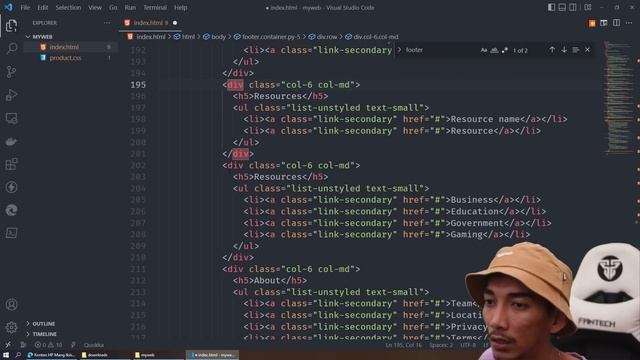Screen dimensions: 640x360
Task: Click the Windows Start button
Action: click(6, 355)
